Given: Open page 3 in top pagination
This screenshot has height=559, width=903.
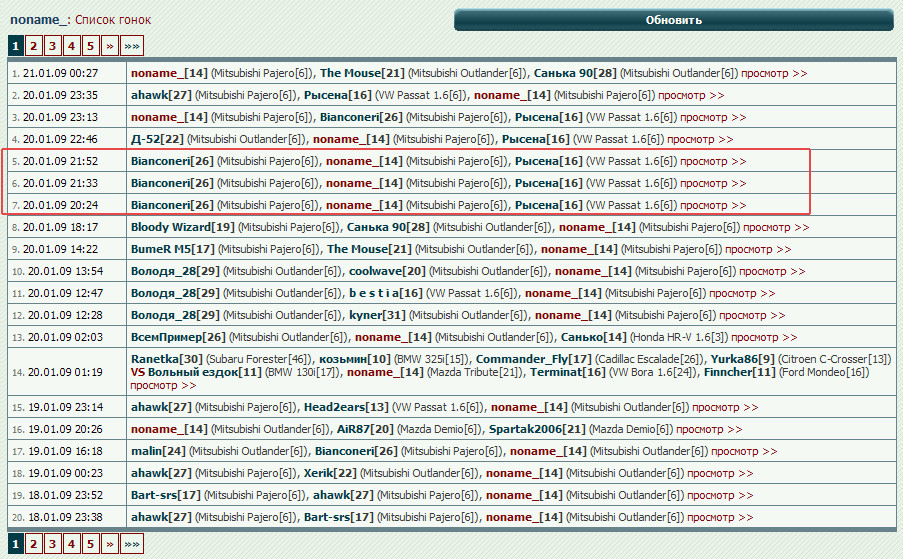Looking at the screenshot, I should (52, 46).
